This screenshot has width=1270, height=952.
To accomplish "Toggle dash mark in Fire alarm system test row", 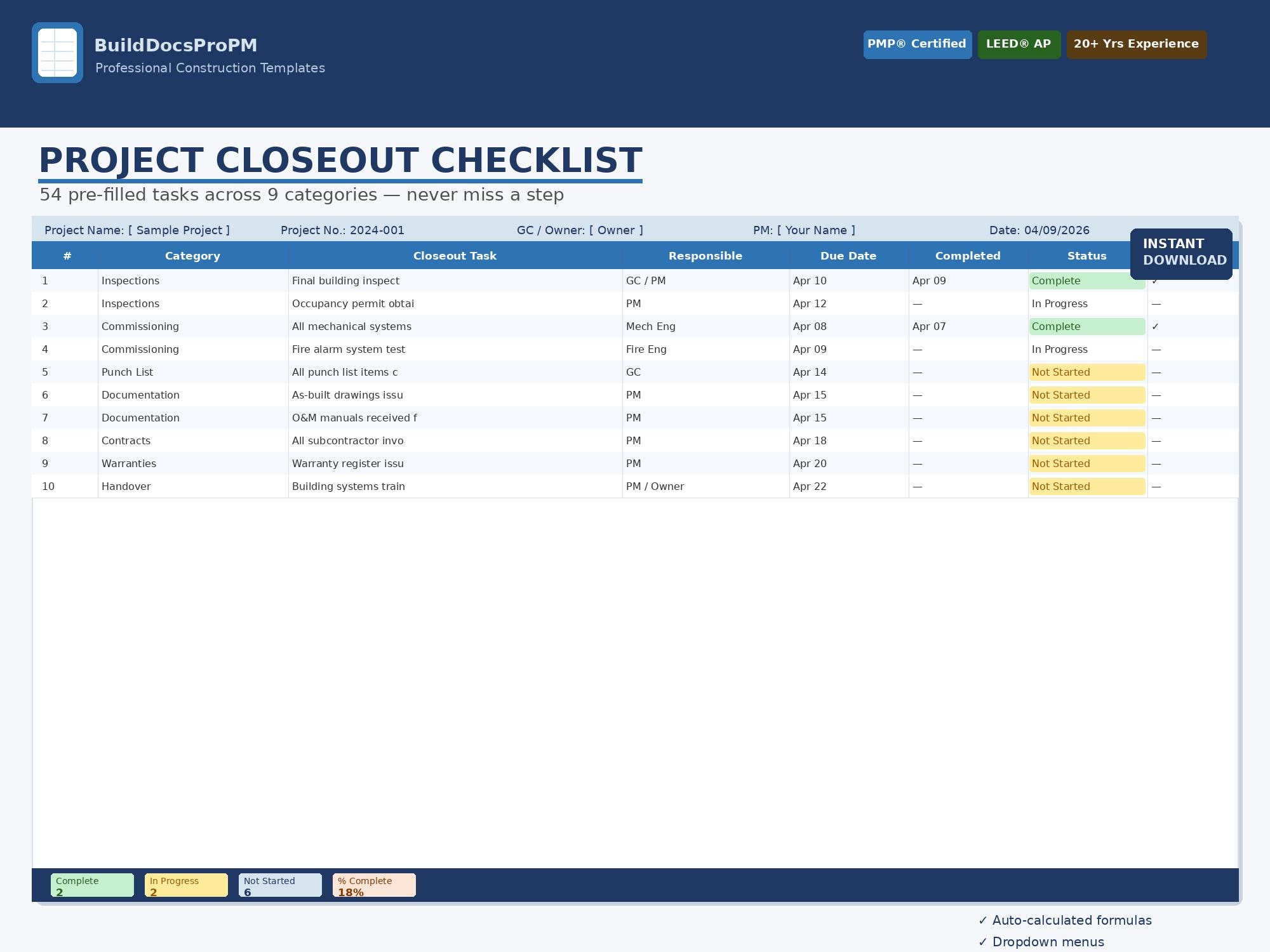I will [x=1156, y=349].
